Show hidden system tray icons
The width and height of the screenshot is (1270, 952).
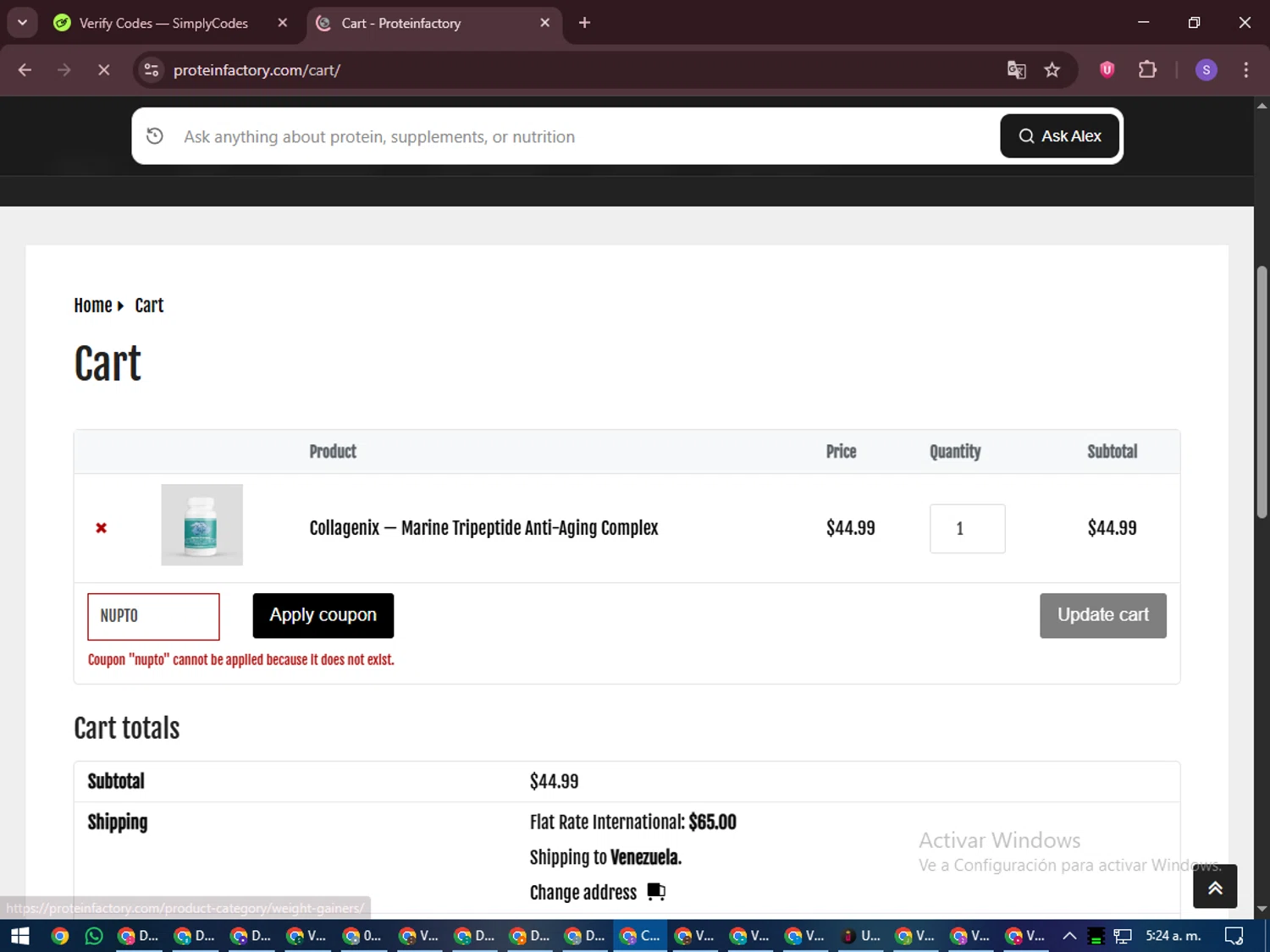coord(1069,936)
